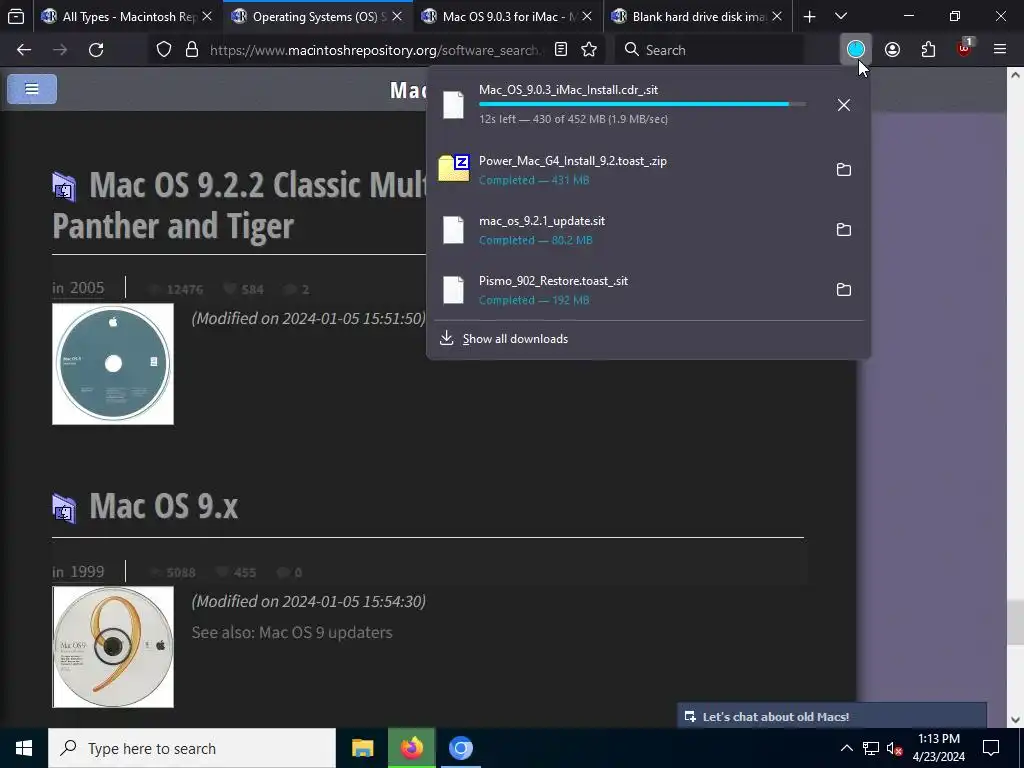Click the browser Search field
Viewport: 1024px width, 768px height.
(711, 50)
